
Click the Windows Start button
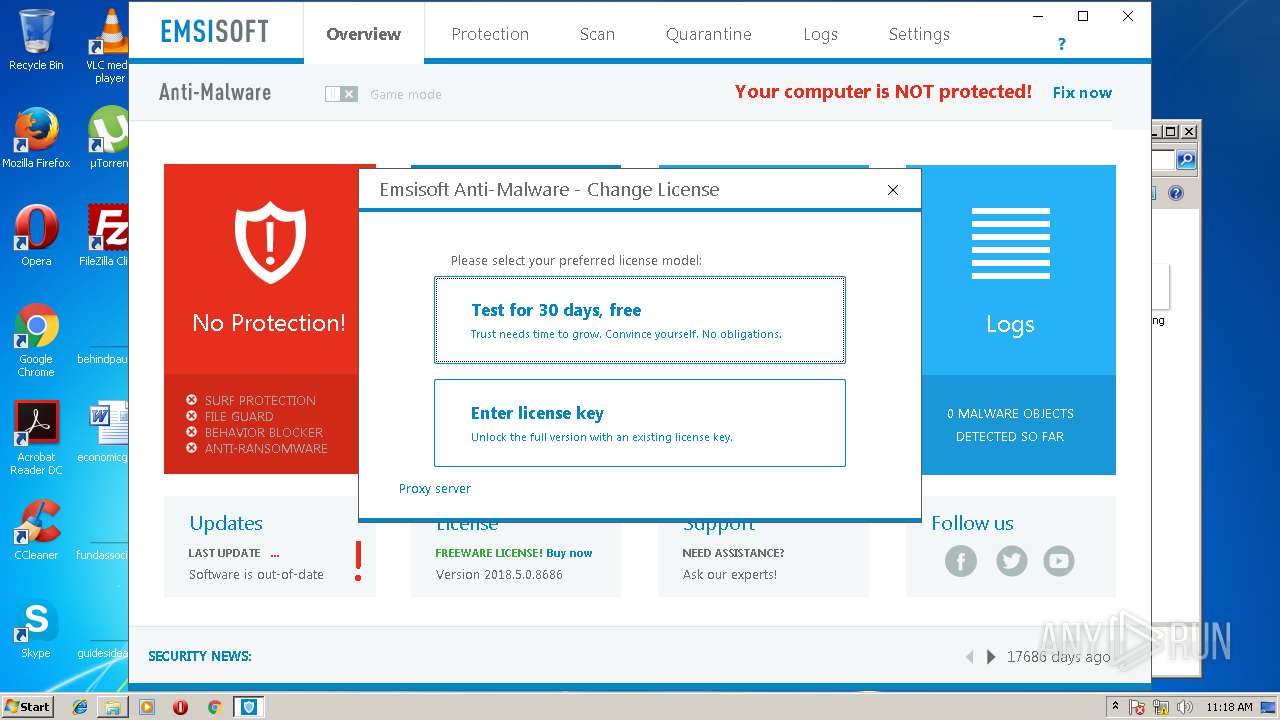[x=28, y=706]
